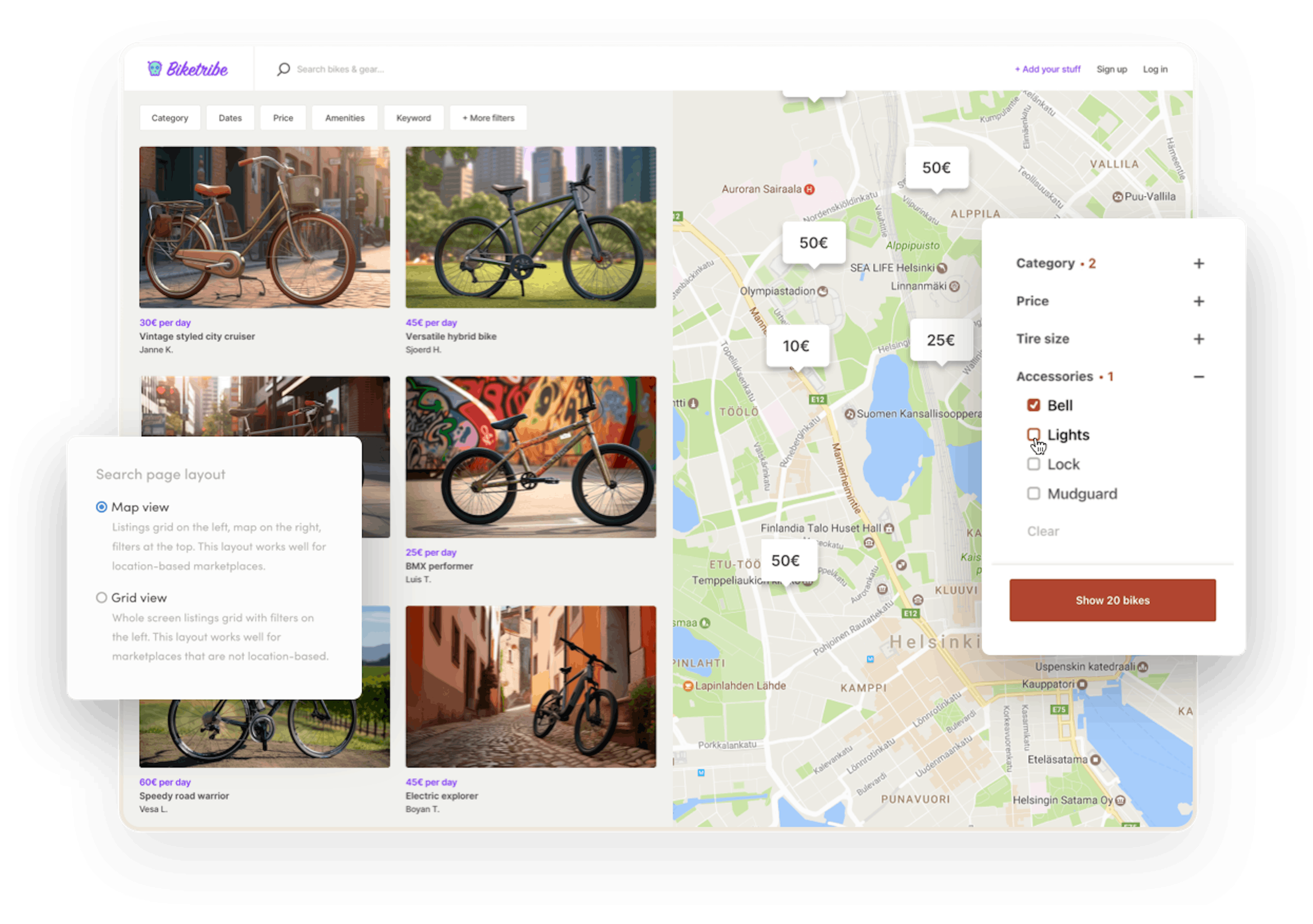The width and height of the screenshot is (1313, 924).
Task: Open the + More filters menu
Action: (x=488, y=118)
